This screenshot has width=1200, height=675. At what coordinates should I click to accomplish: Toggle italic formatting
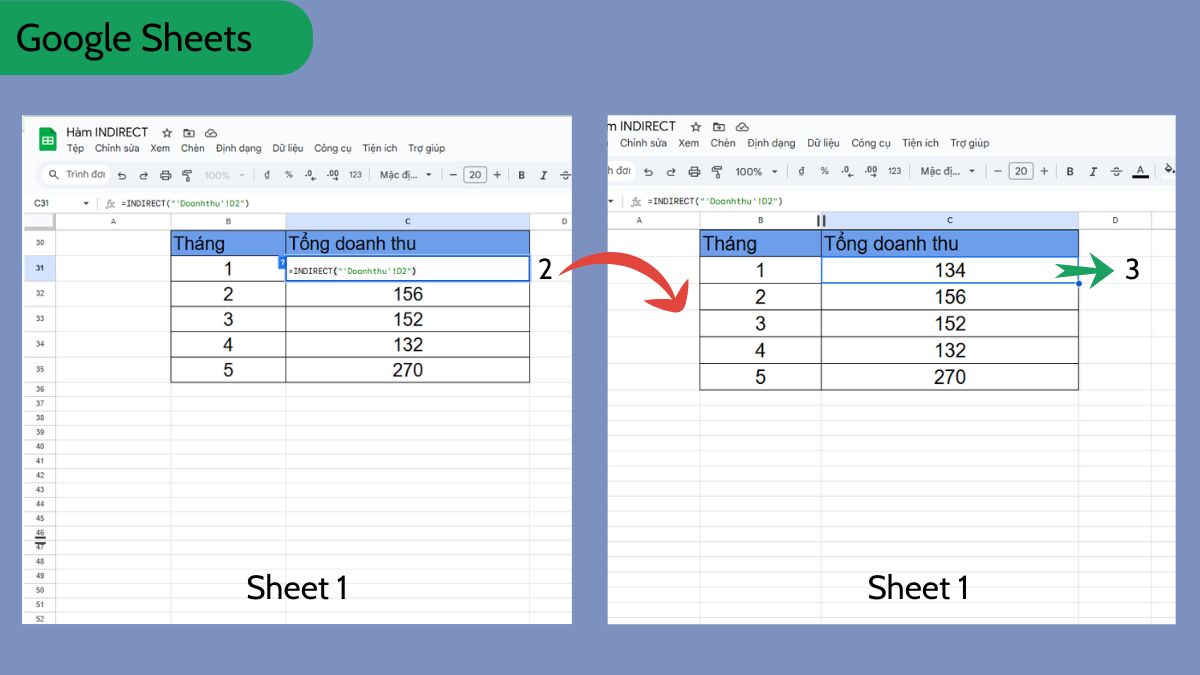click(x=541, y=174)
